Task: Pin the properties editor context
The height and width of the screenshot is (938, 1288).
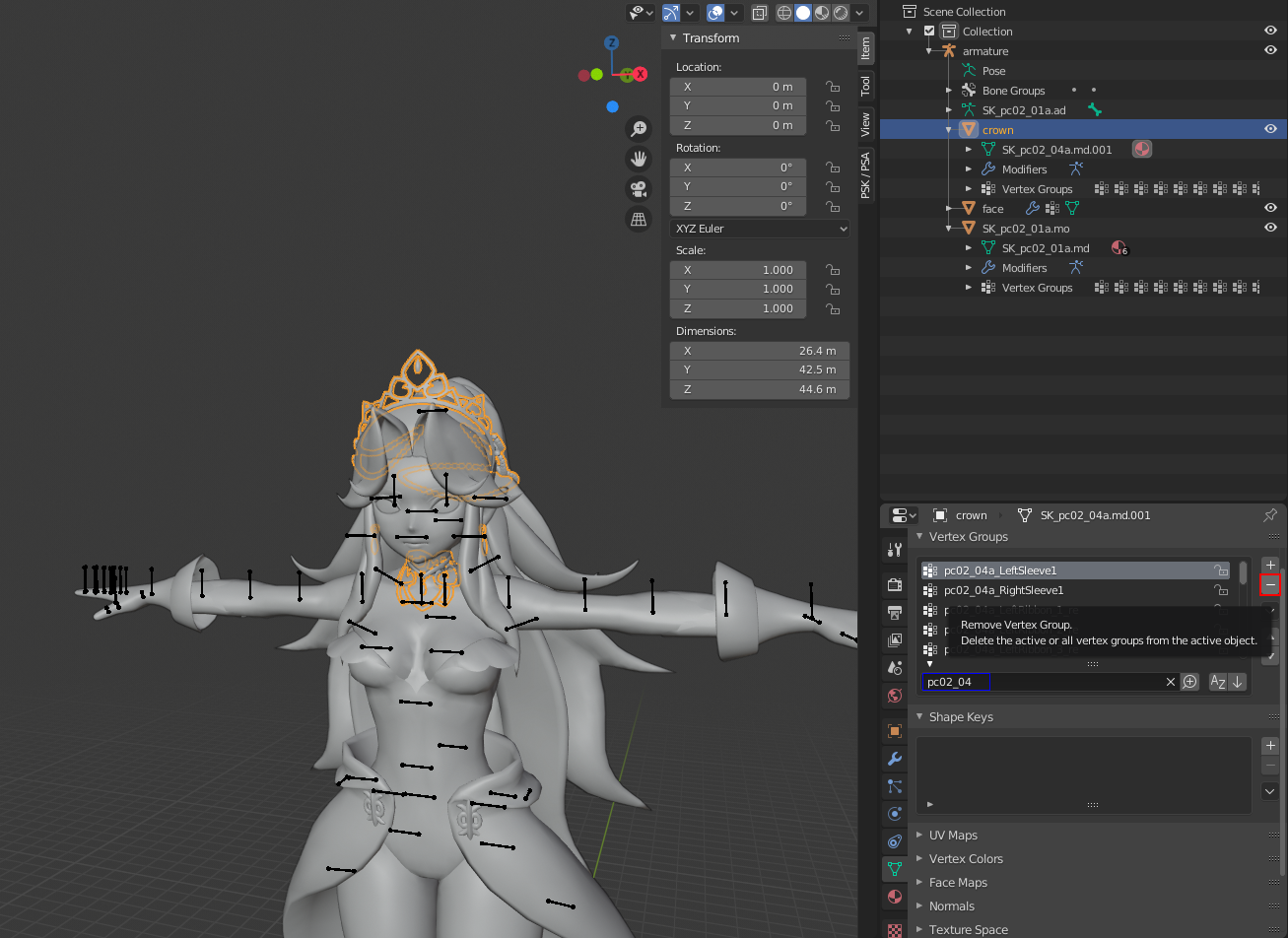Action: pos(1270,515)
